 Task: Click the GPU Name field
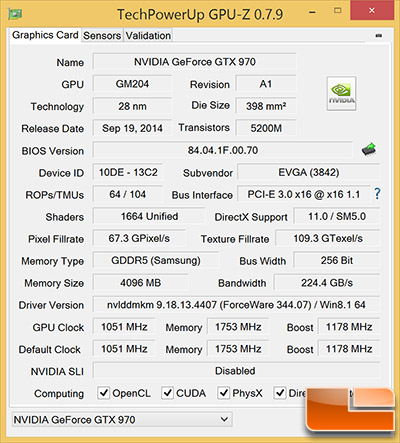pyautogui.click(x=195, y=62)
